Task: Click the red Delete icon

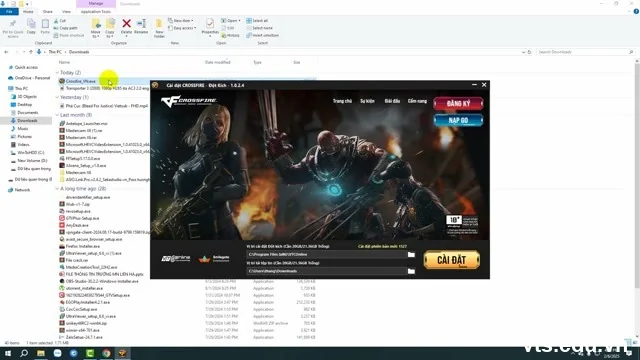Action: pos(127,27)
